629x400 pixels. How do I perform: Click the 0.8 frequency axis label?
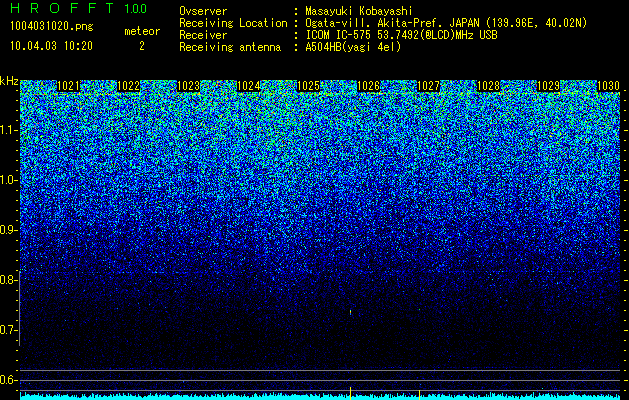tap(8, 280)
